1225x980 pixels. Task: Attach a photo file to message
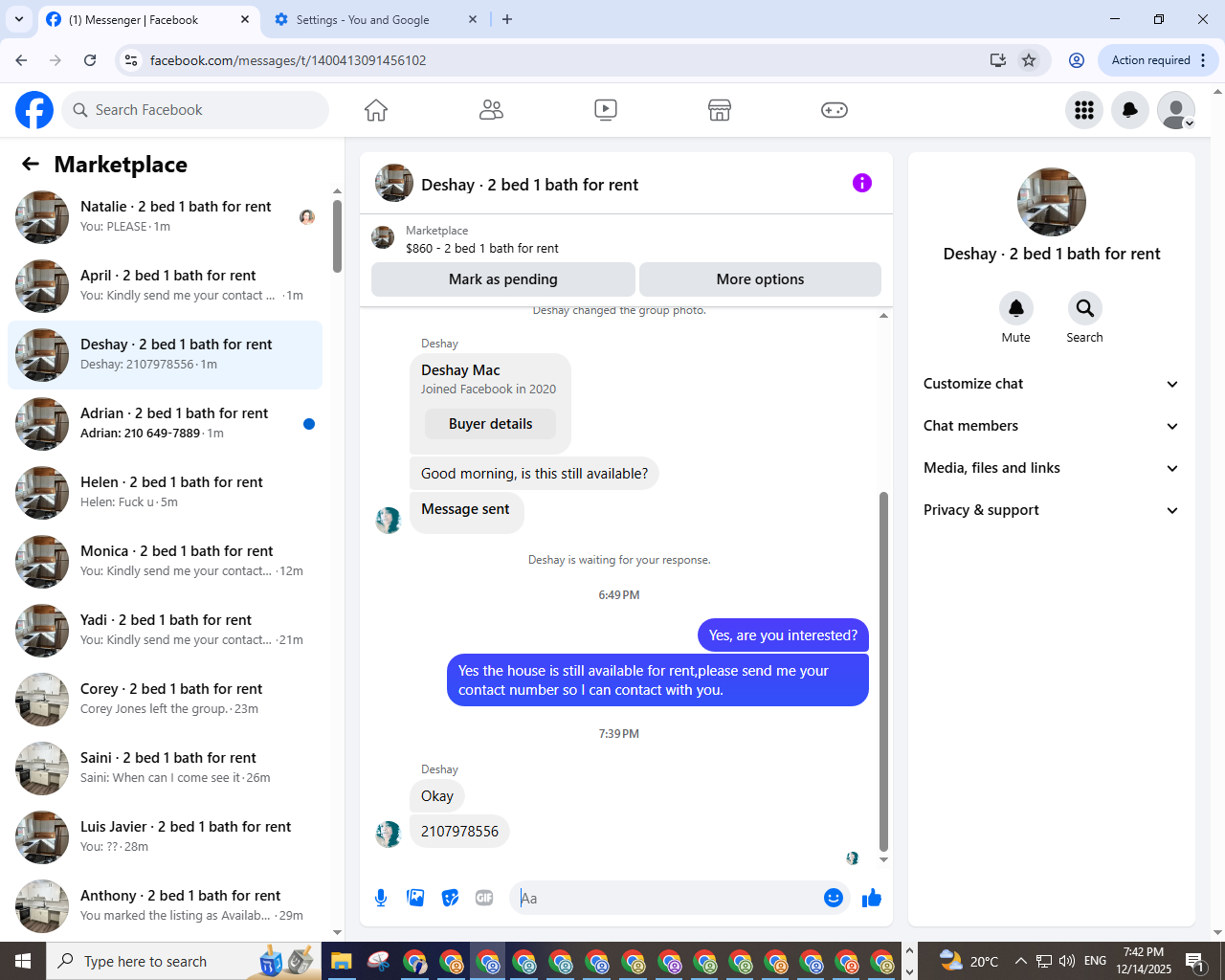tap(415, 898)
